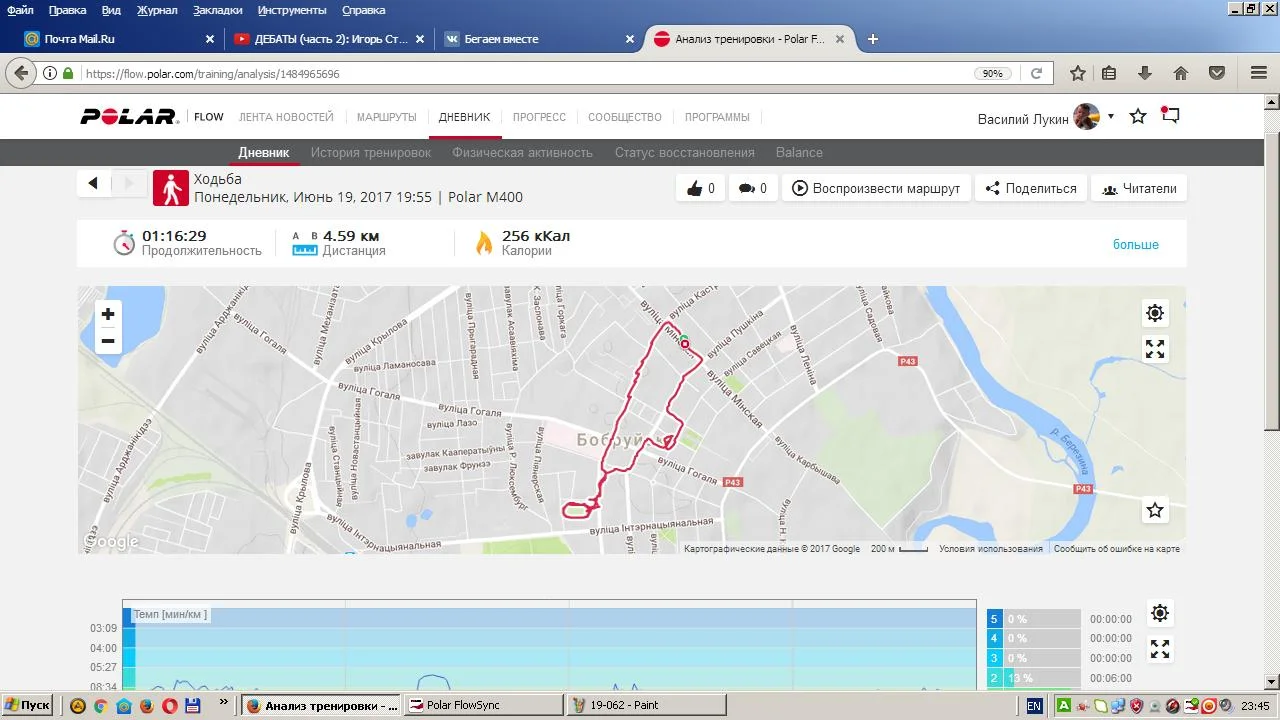Click the 90% zoom indicator in address bar
Image resolution: width=1280 pixels, height=720 pixels.
pos(992,73)
